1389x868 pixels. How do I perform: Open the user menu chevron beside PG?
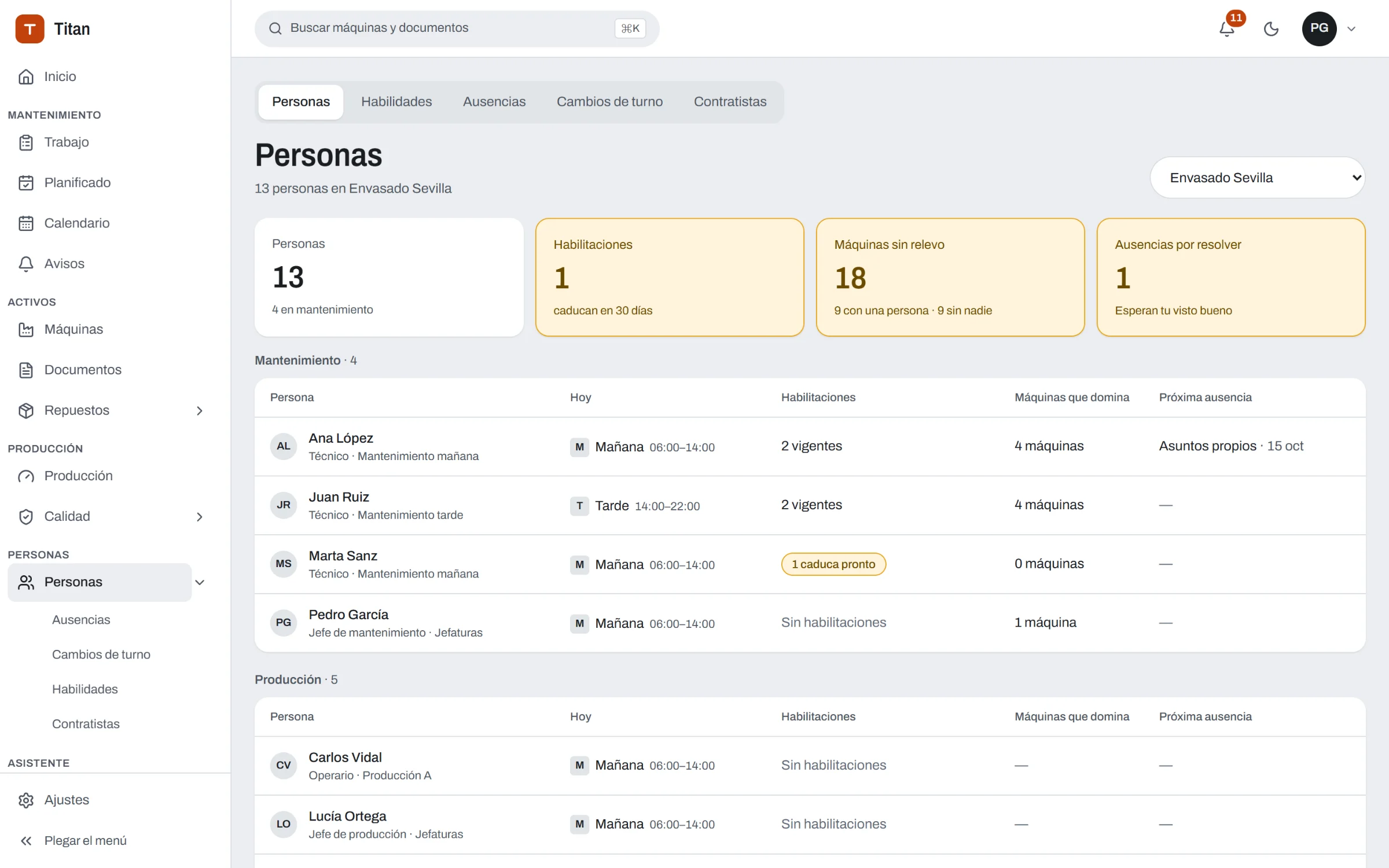1351,29
